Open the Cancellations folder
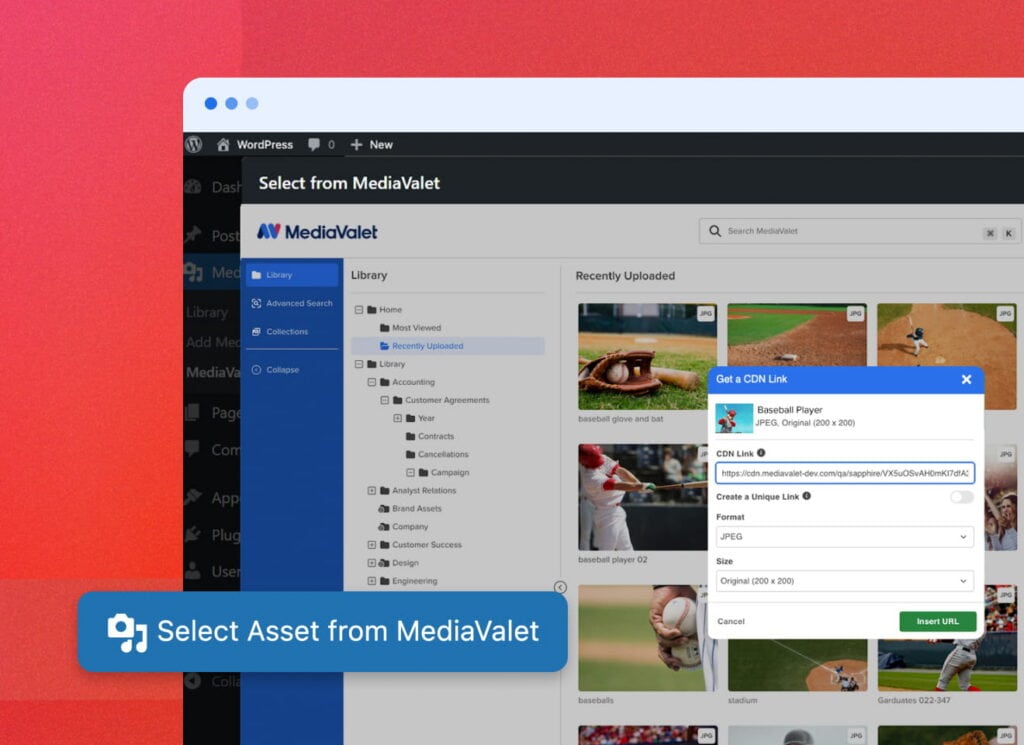 pyautogui.click(x=437, y=454)
